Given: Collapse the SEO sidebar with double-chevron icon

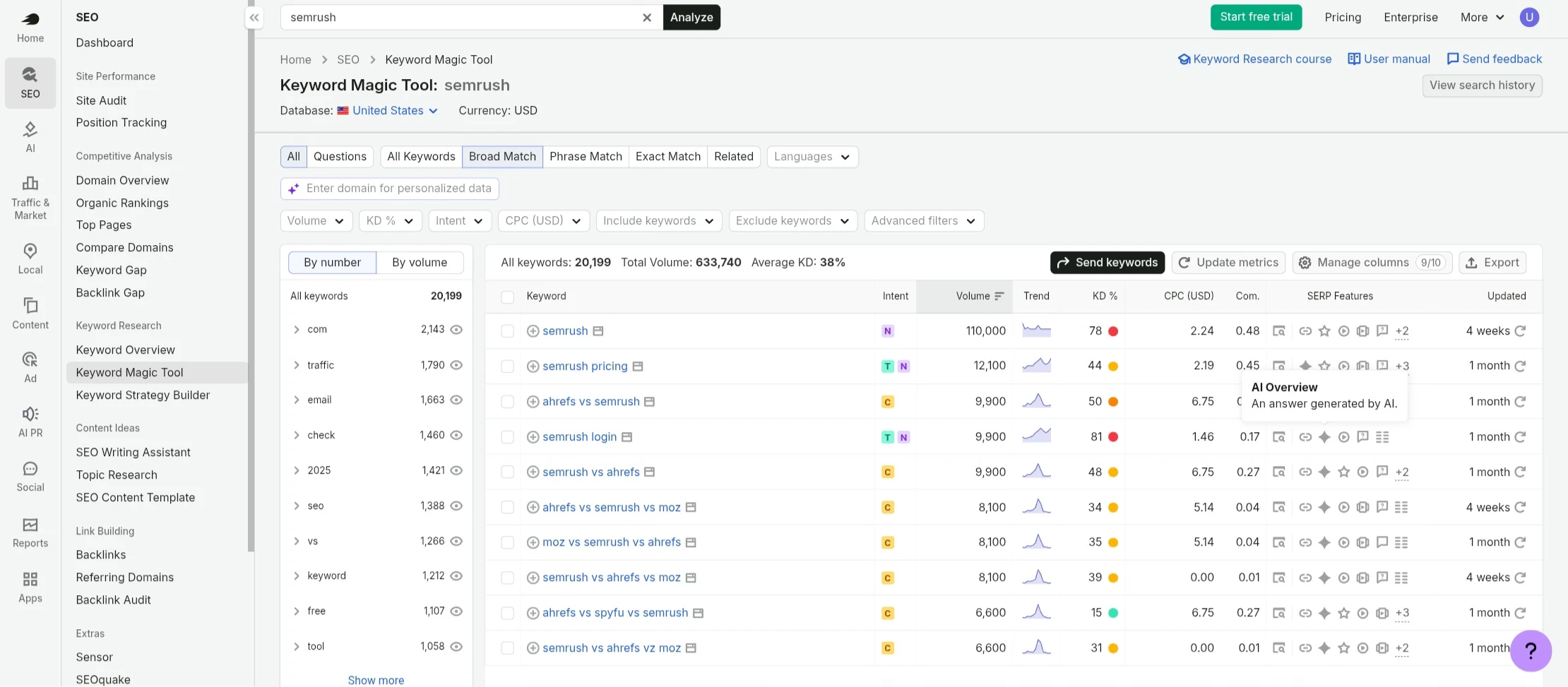Looking at the screenshot, I should (254, 18).
